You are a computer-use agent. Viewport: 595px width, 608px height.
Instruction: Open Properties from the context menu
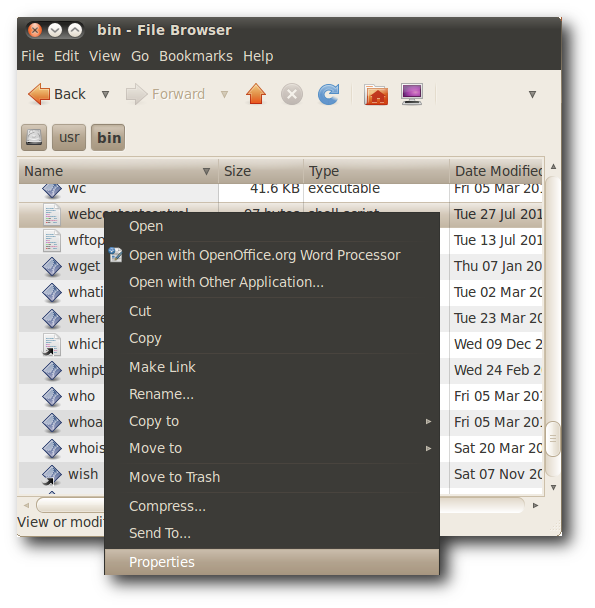(x=272, y=562)
